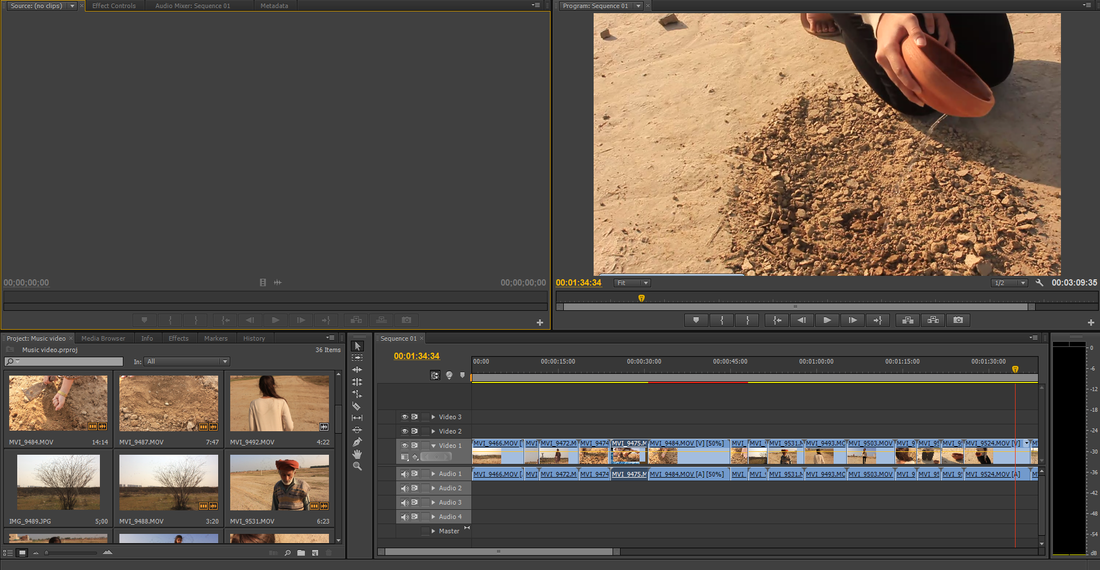
Task: Select the Zoom tool magnifier
Action: pos(357,466)
